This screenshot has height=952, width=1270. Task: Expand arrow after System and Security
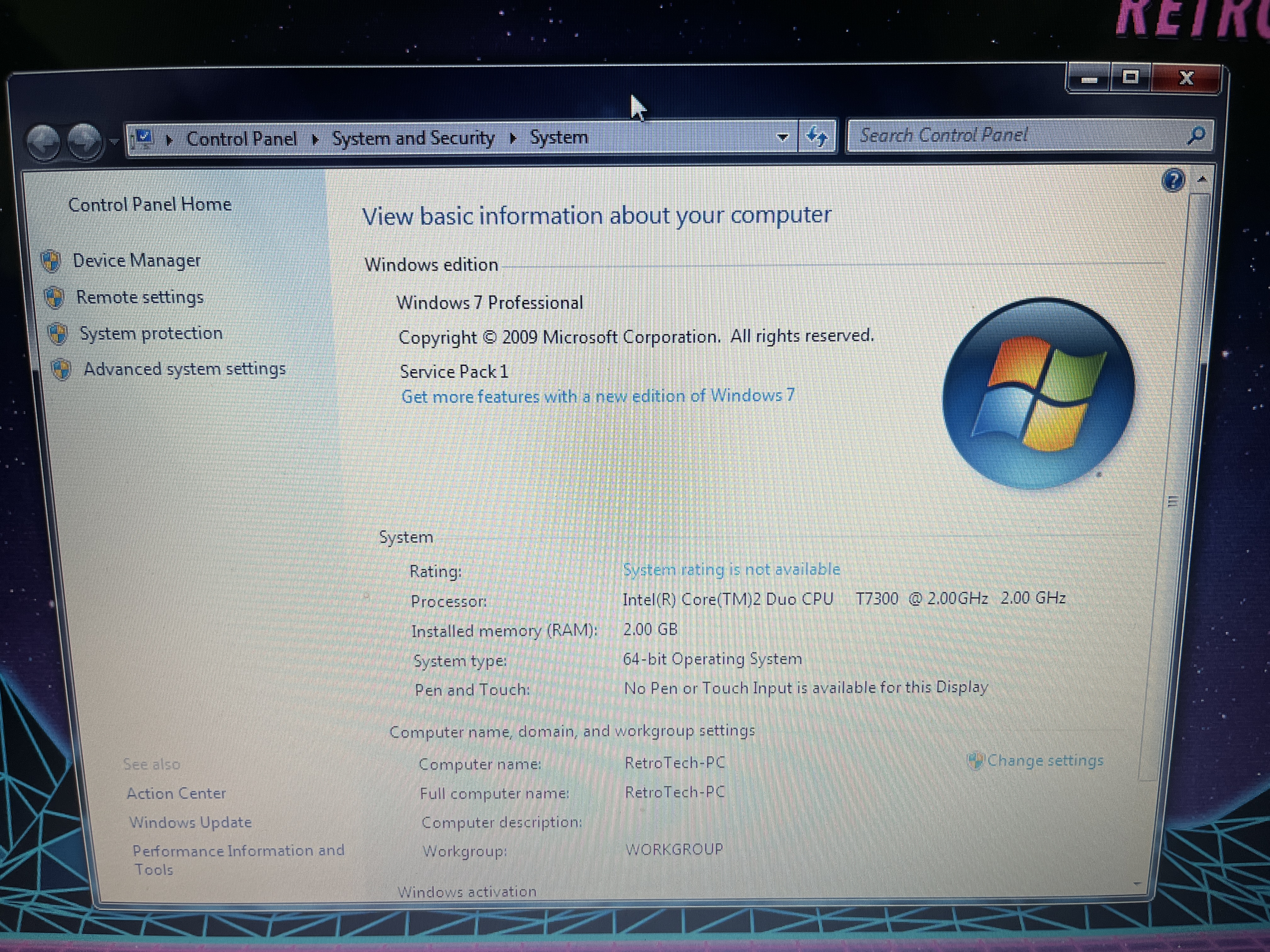[x=513, y=138]
